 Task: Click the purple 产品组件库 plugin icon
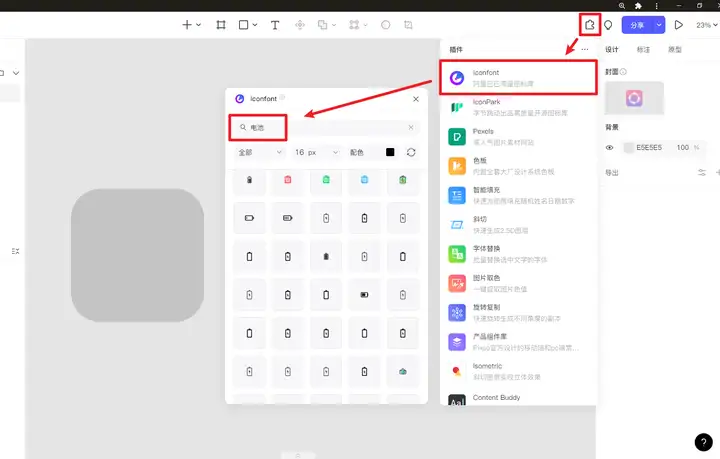pyautogui.click(x=457, y=342)
